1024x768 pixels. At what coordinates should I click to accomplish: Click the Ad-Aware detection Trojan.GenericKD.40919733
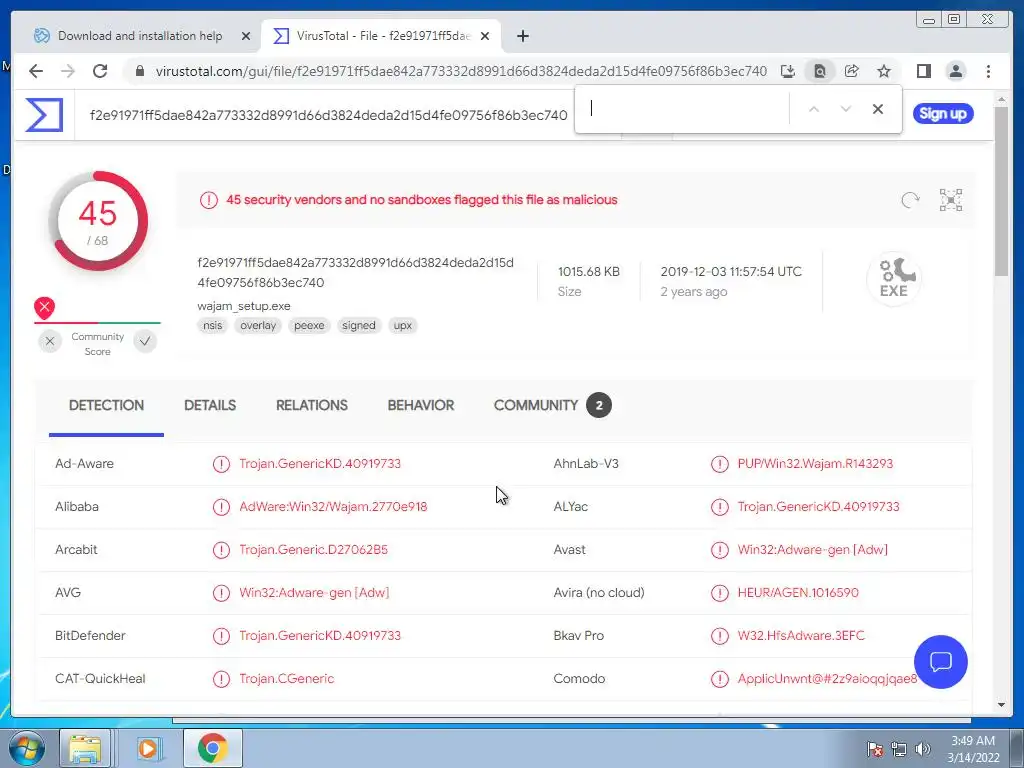(320, 464)
